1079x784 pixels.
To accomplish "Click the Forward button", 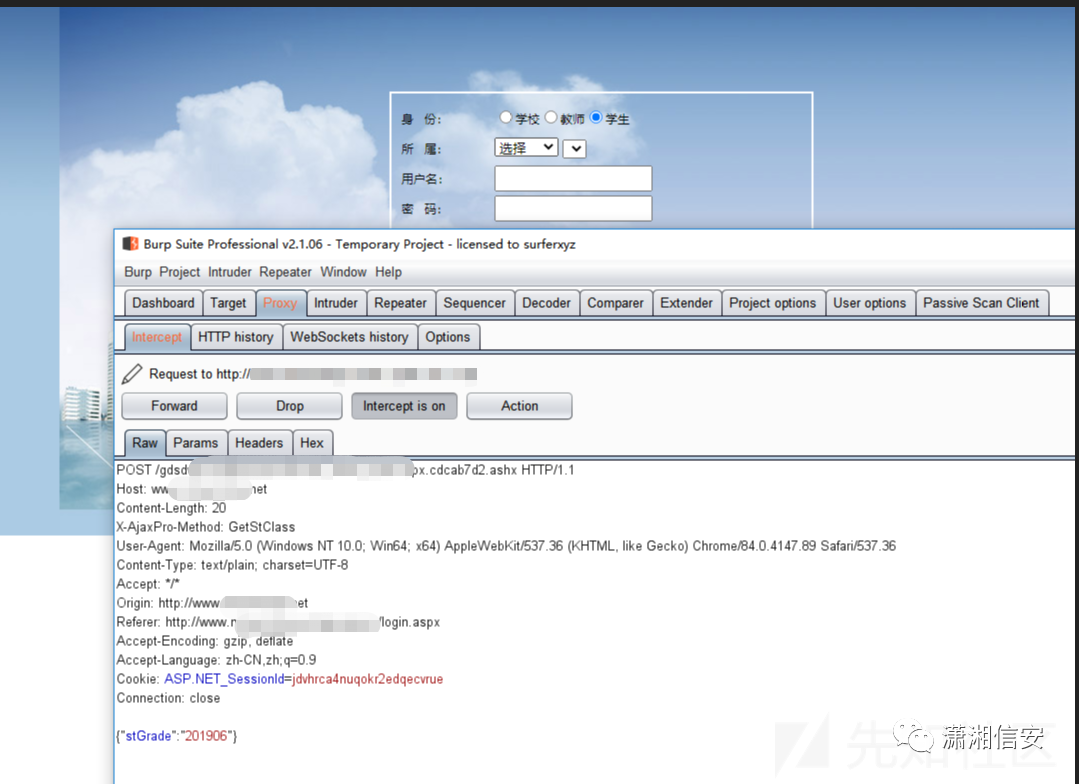I will coord(174,405).
